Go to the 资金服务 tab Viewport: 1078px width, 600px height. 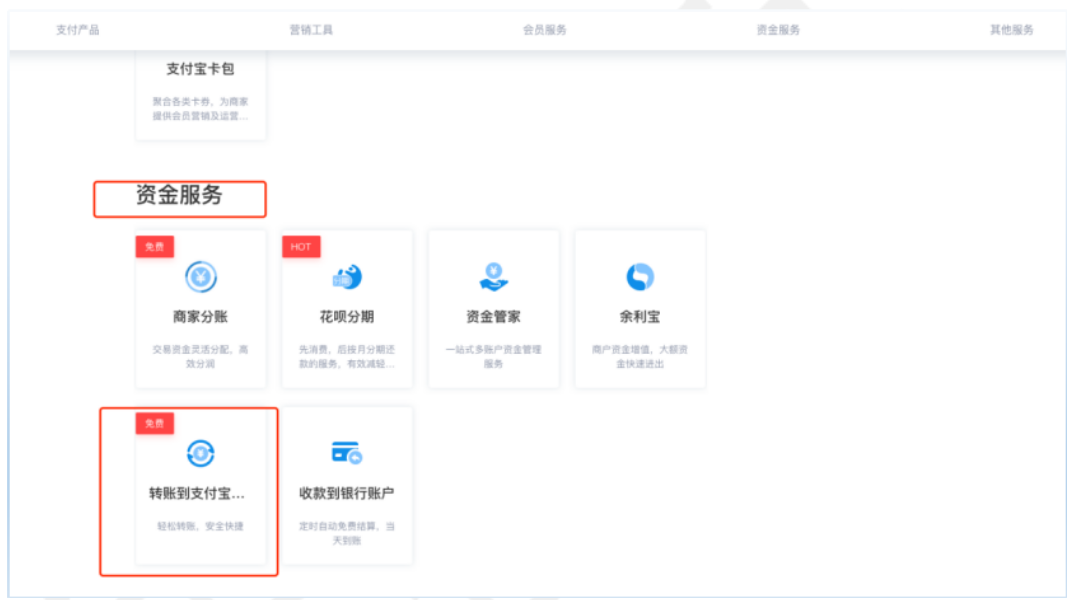pyautogui.click(x=778, y=30)
